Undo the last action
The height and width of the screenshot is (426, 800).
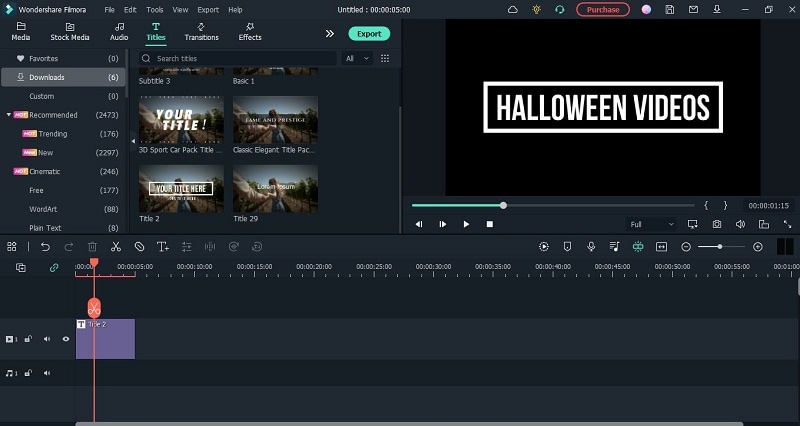45,247
